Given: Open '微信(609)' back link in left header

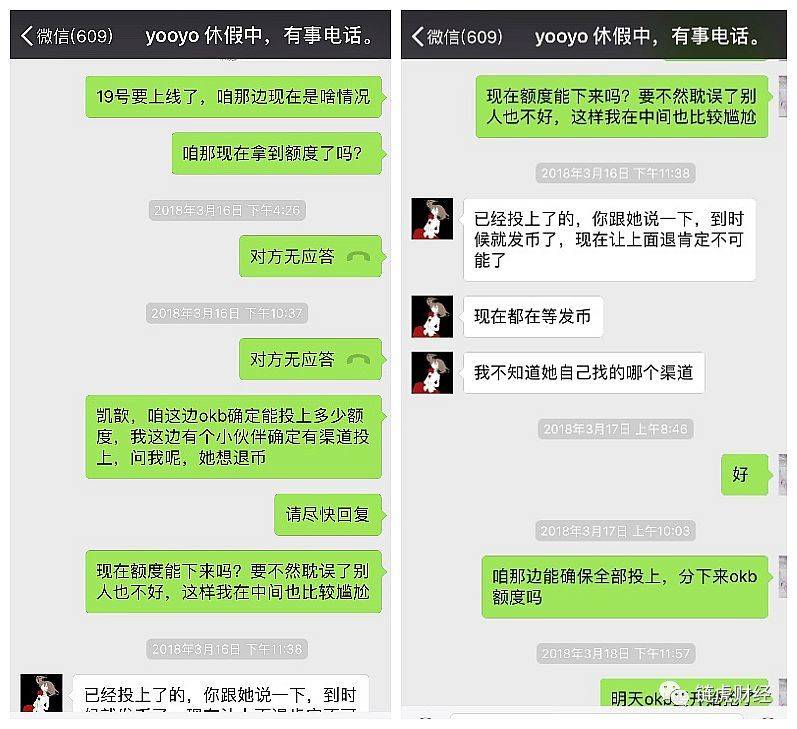Looking at the screenshot, I should click(67, 36).
